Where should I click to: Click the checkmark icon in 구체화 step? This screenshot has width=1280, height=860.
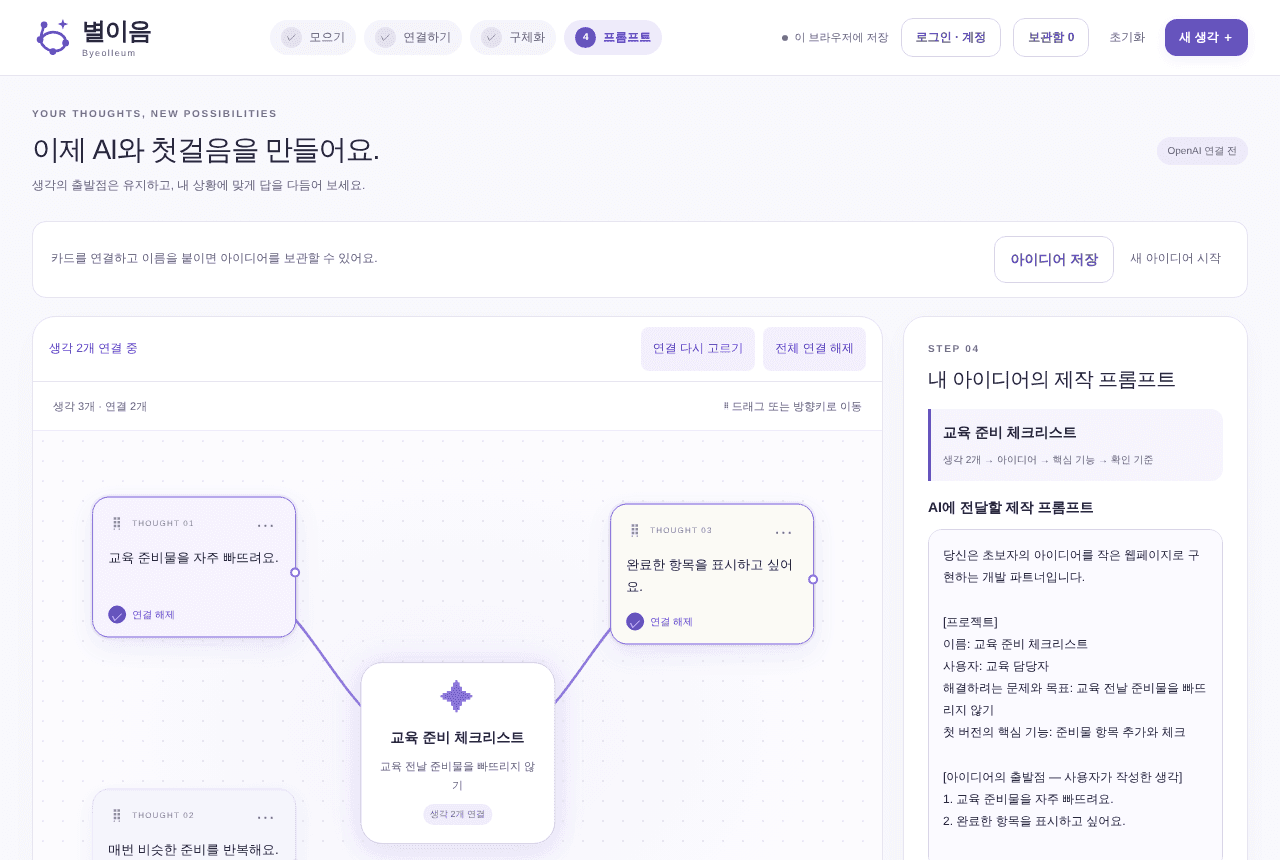492,37
